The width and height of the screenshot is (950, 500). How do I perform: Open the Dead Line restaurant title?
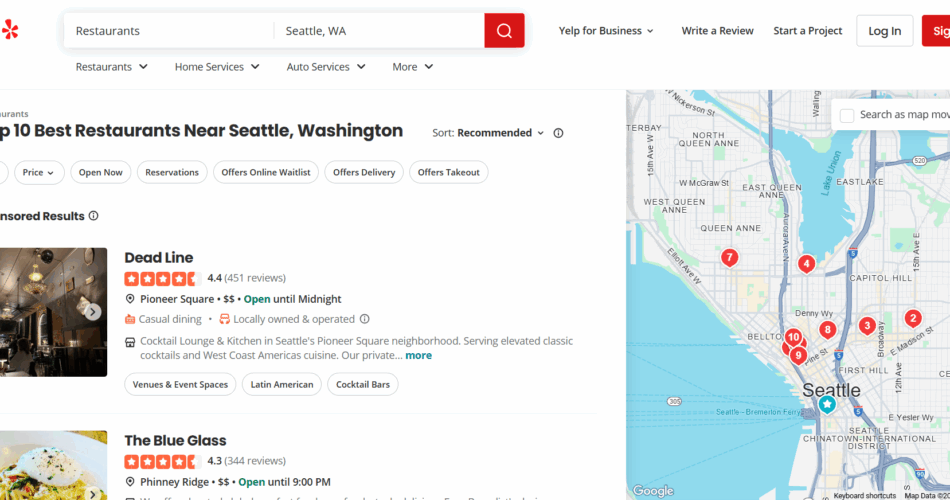(159, 258)
